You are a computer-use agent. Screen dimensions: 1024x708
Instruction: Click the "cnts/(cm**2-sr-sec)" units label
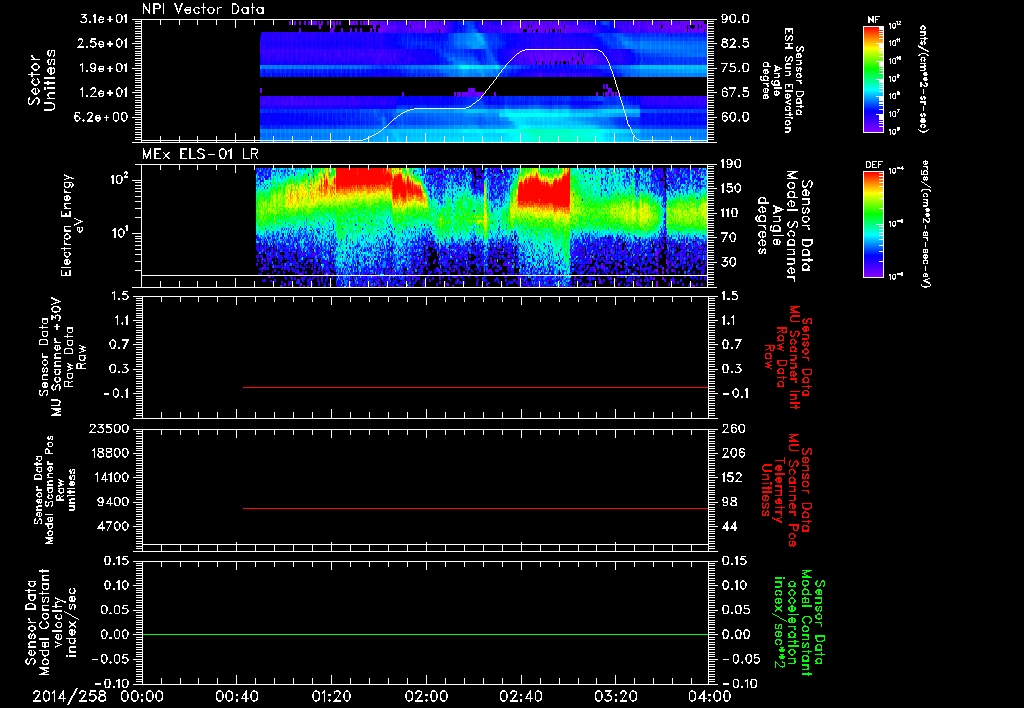click(923, 78)
